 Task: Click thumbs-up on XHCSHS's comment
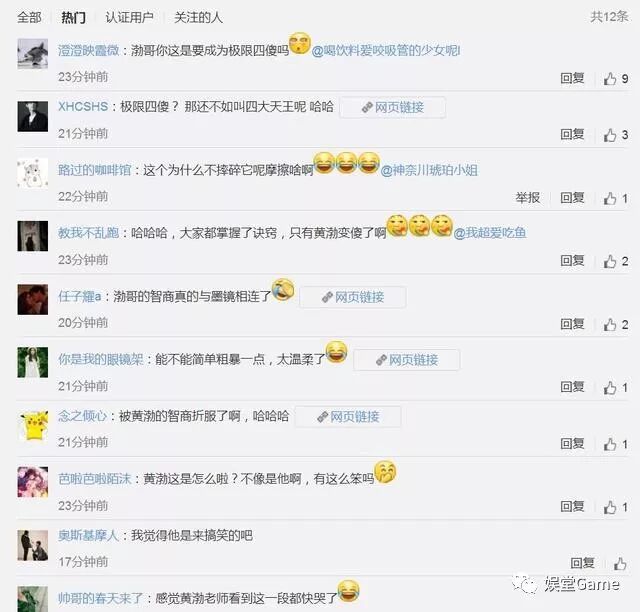pyautogui.click(x=616, y=135)
